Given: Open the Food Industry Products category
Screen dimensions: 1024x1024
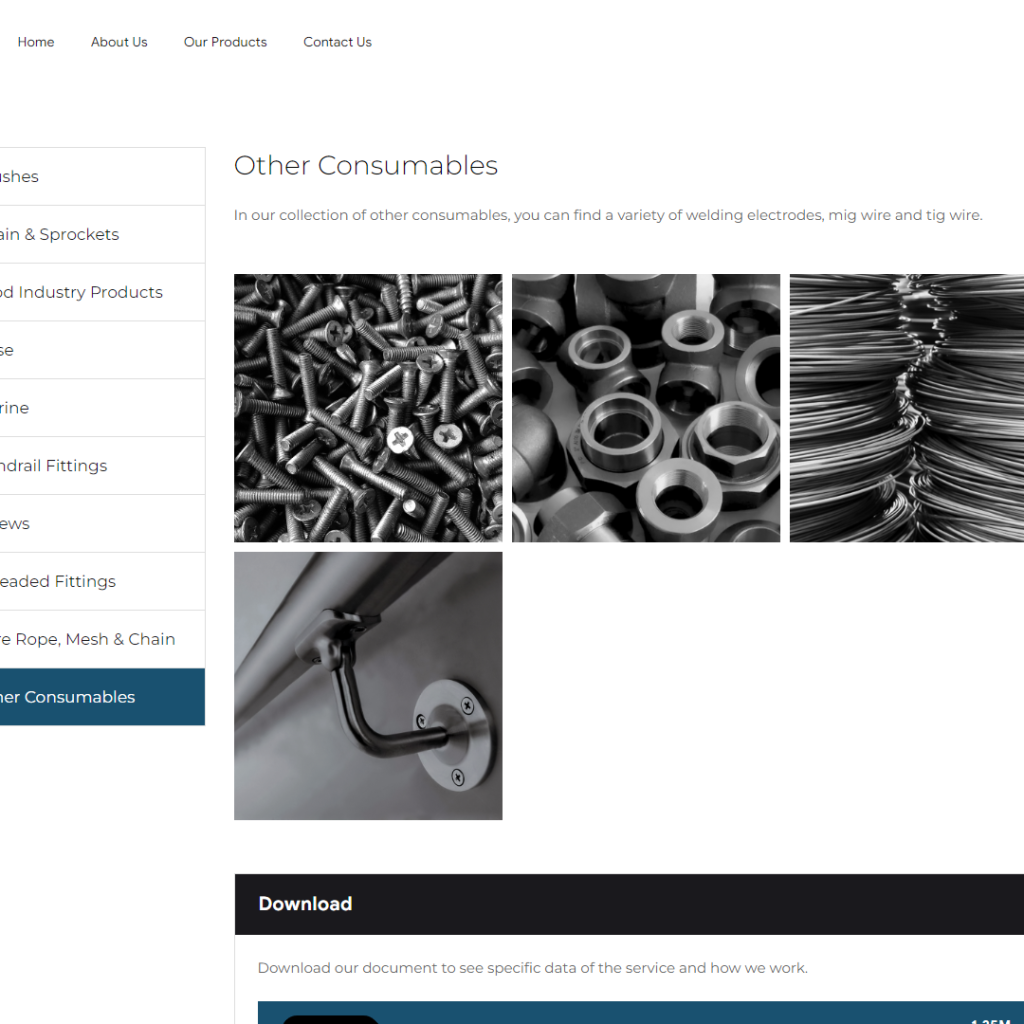Looking at the screenshot, I should tap(103, 292).
